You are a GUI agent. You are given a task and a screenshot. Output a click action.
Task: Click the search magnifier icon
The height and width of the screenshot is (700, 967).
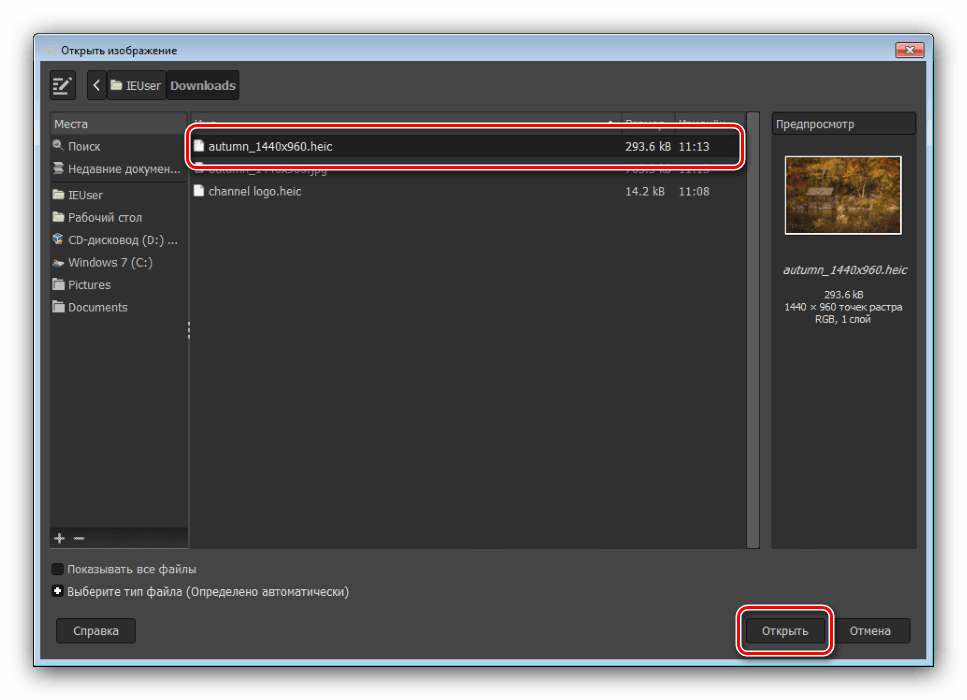pos(58,146)
